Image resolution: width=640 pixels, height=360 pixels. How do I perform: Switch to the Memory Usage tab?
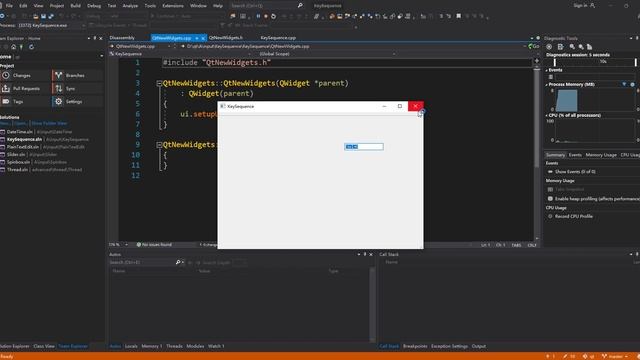click(601, 155)
